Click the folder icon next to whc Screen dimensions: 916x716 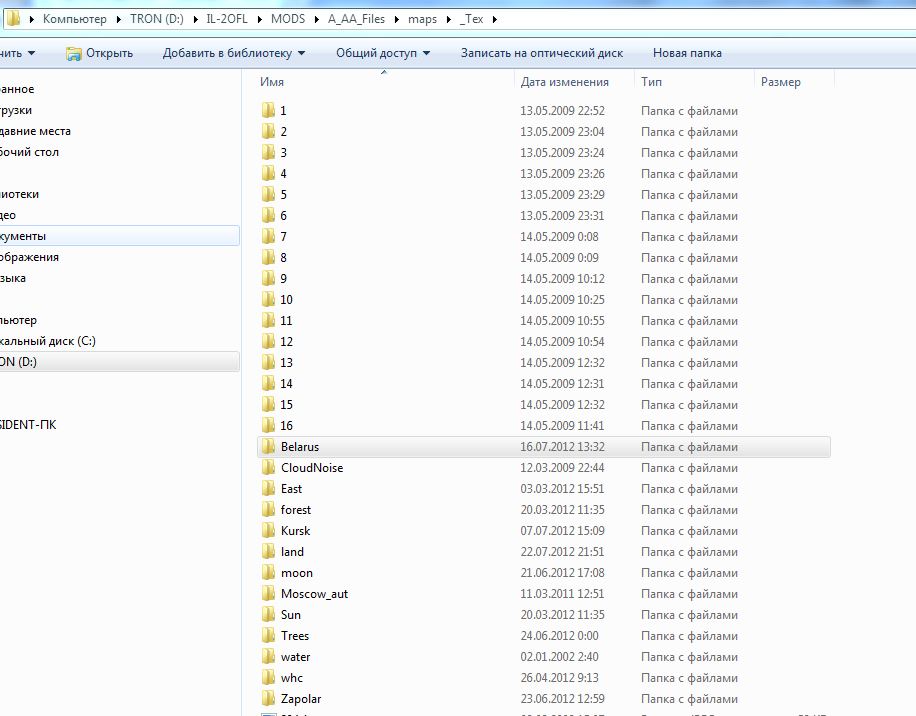click(x=268, y=678)
